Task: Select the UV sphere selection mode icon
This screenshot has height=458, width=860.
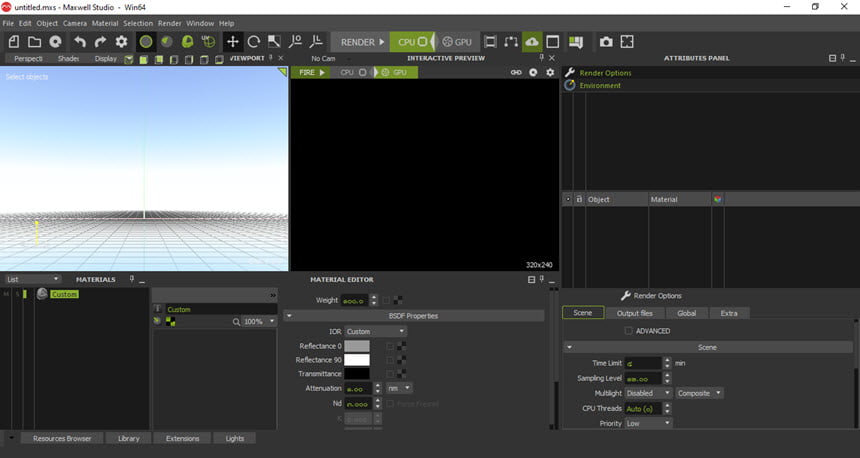Action: (x=208, y=42)
